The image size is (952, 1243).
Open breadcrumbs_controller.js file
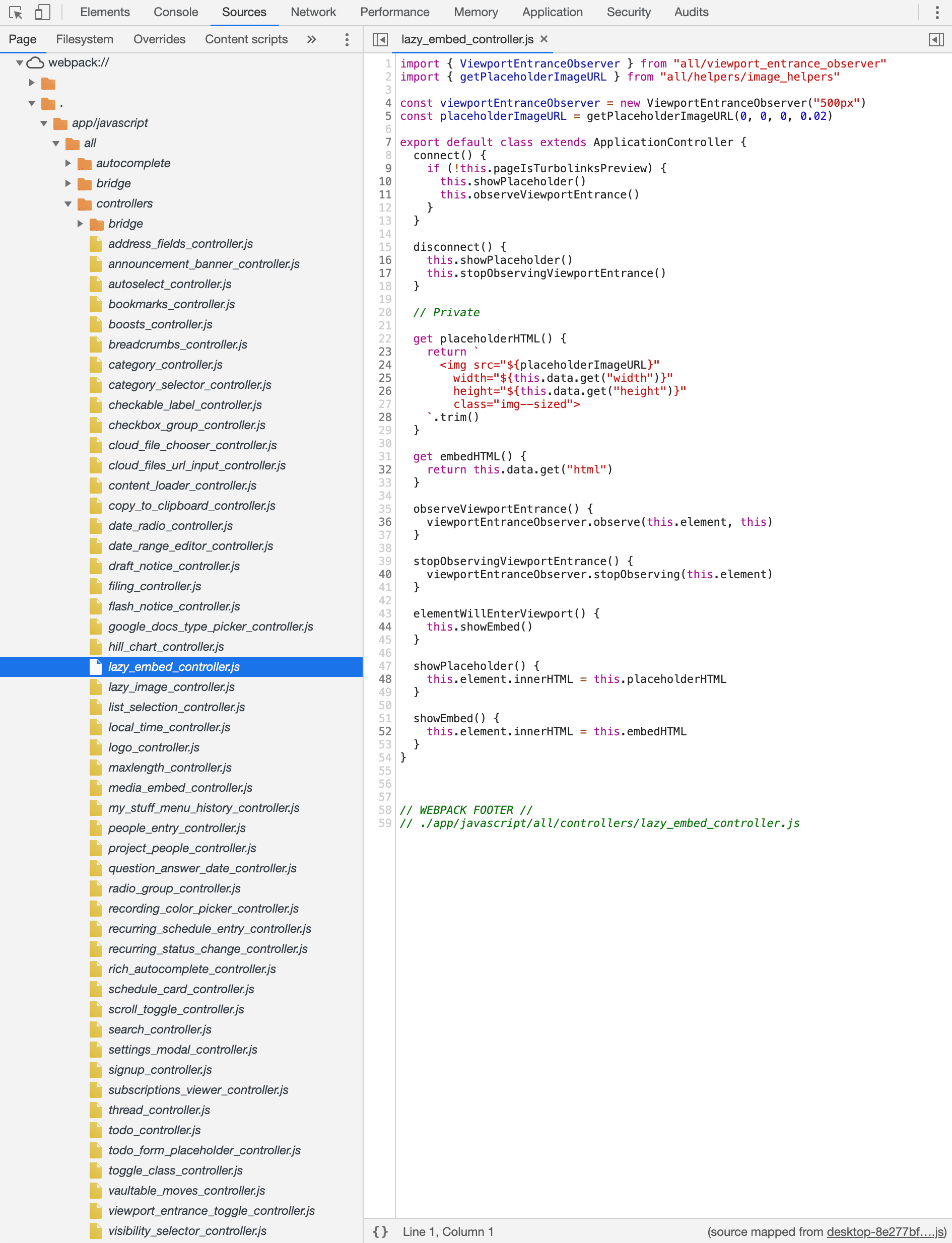[177, 344]
